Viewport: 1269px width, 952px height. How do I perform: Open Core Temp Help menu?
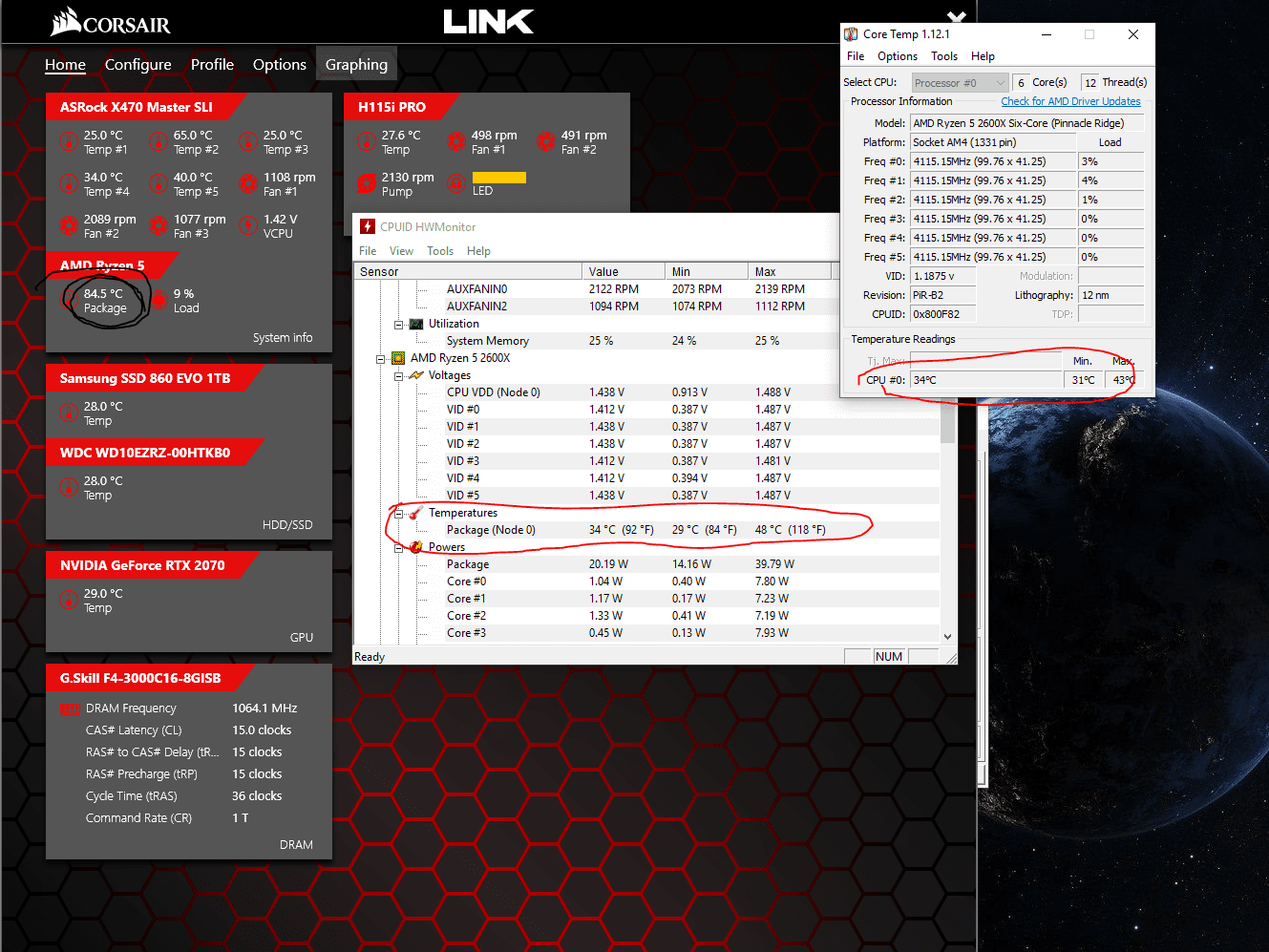(x=983, y=56)
